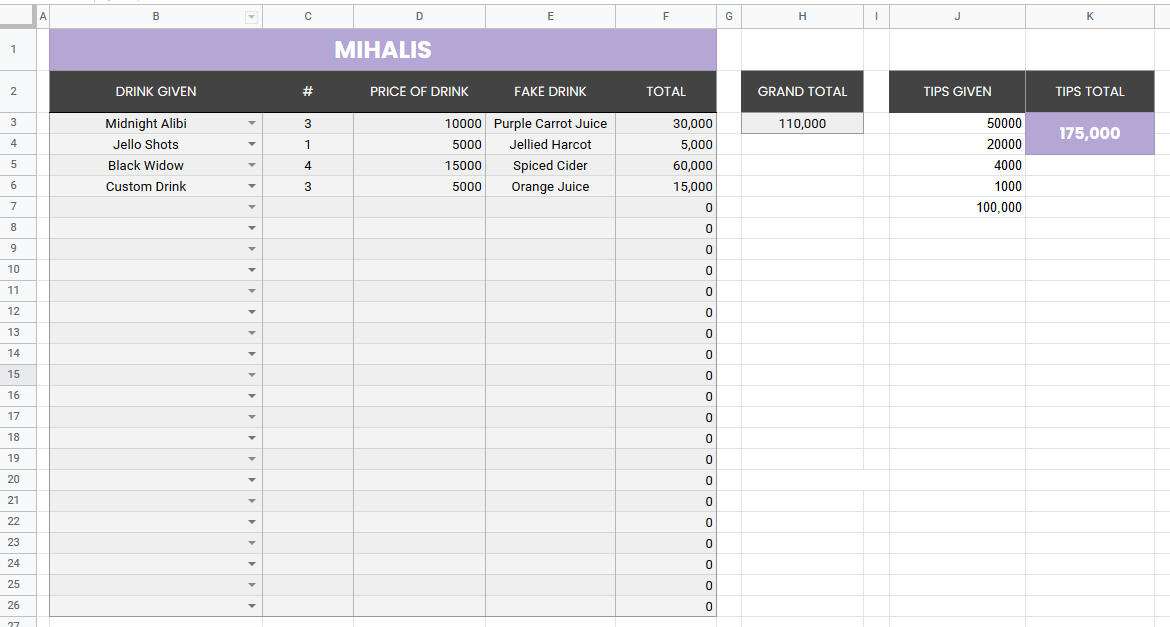Select the MIHALIS title cell
1170x627 pixels.
tap(383, 50)
